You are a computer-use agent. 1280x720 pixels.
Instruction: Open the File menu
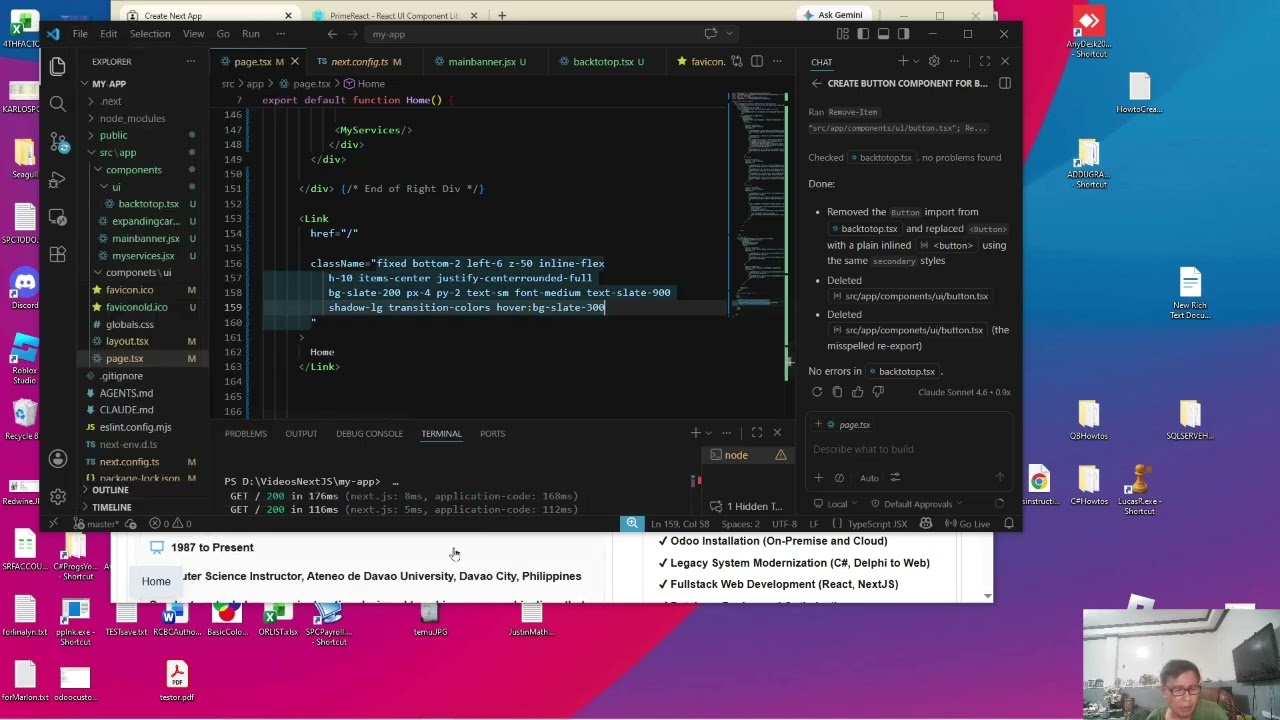80,34
